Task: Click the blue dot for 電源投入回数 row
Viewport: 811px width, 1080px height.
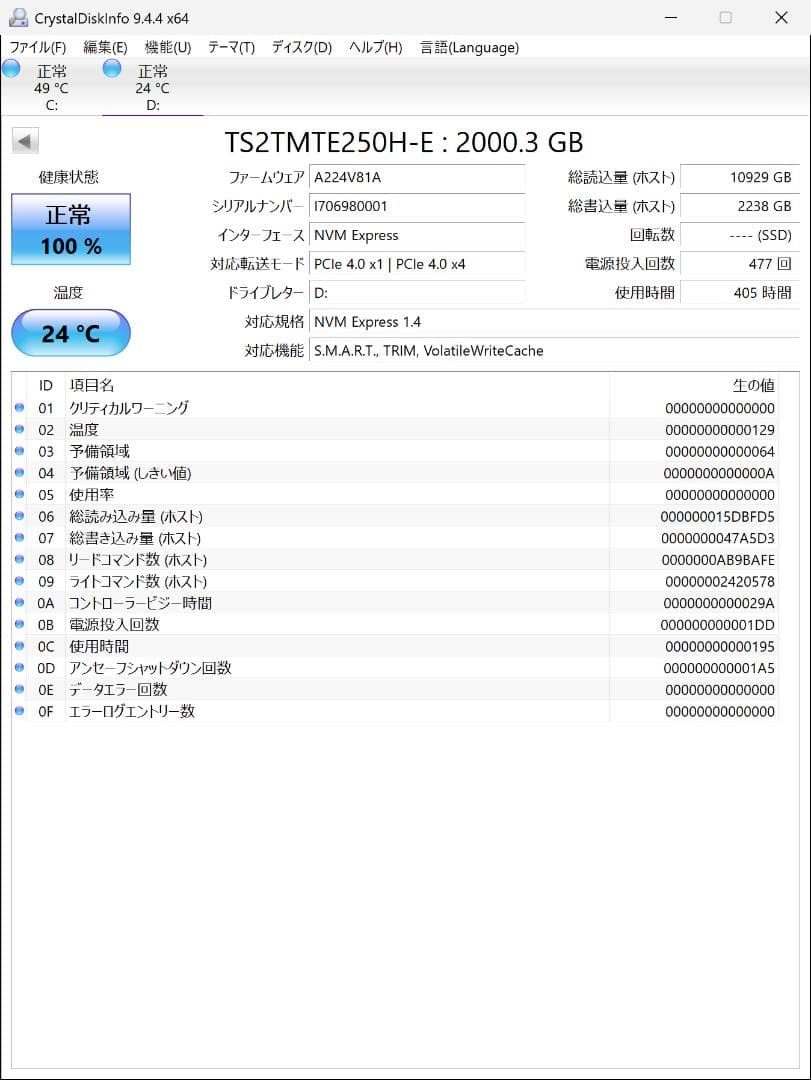Action: pos(19,624)
